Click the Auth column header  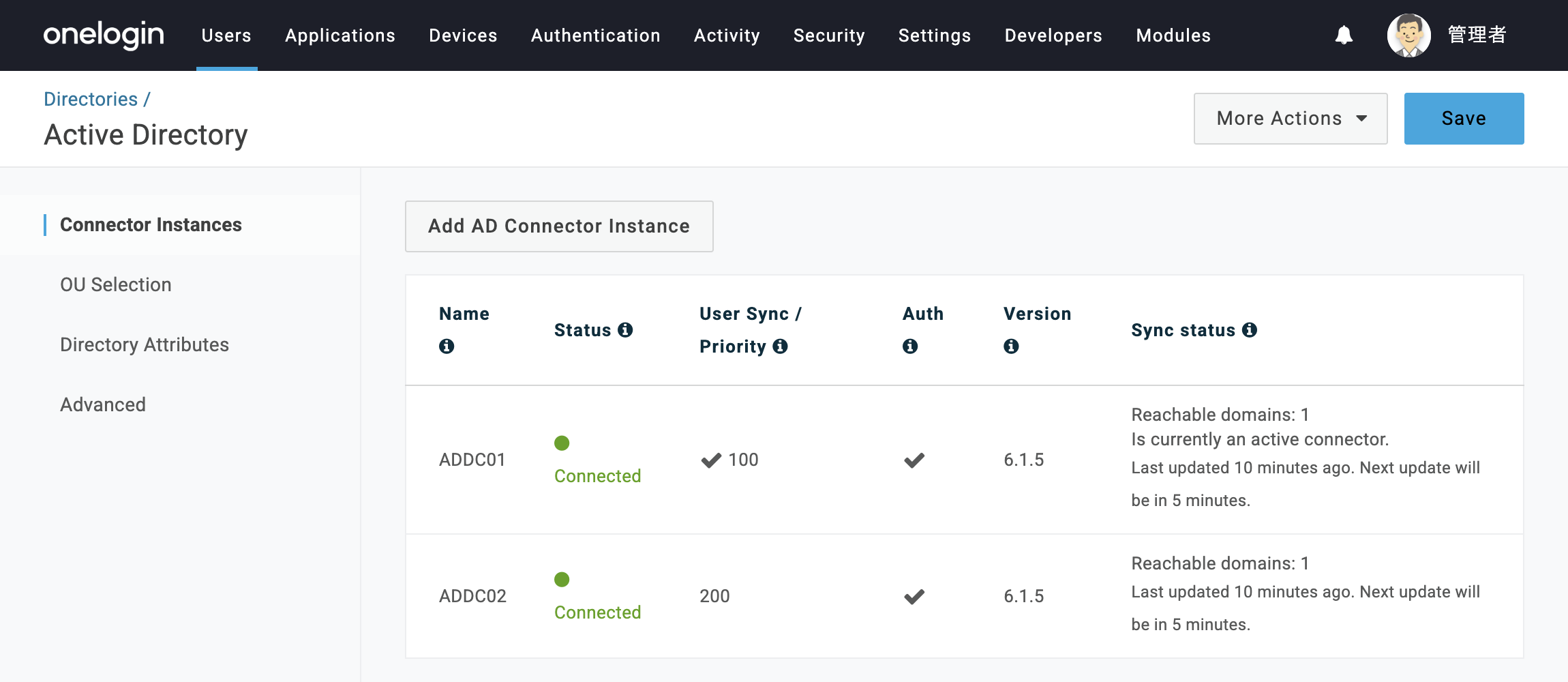click(923, 314)
